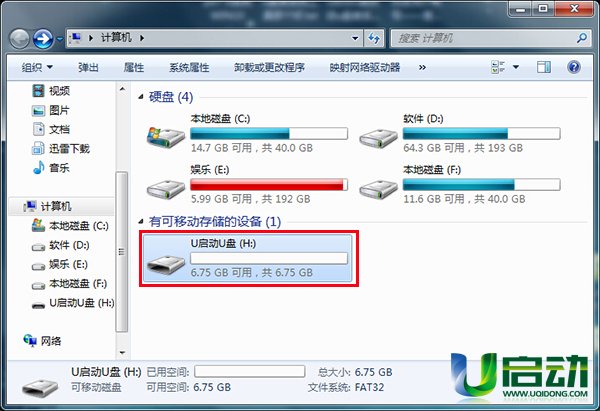Screen dimensions: 600x411
Task: Open the help question mark icon
Action: tap(574, 67)
